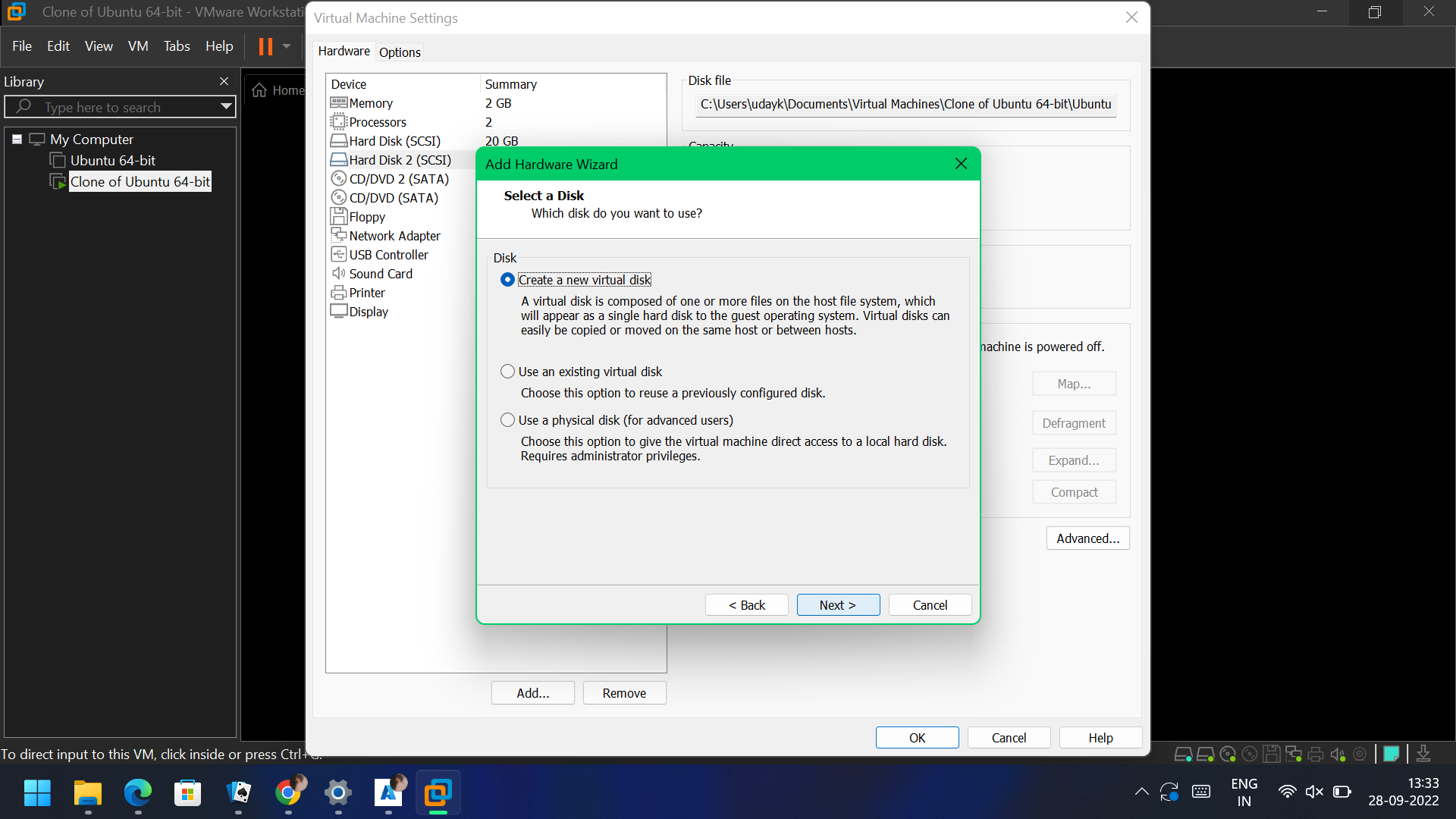Click the USB Controller device icon
1456x819 pixels.
(x=338, y=255)
